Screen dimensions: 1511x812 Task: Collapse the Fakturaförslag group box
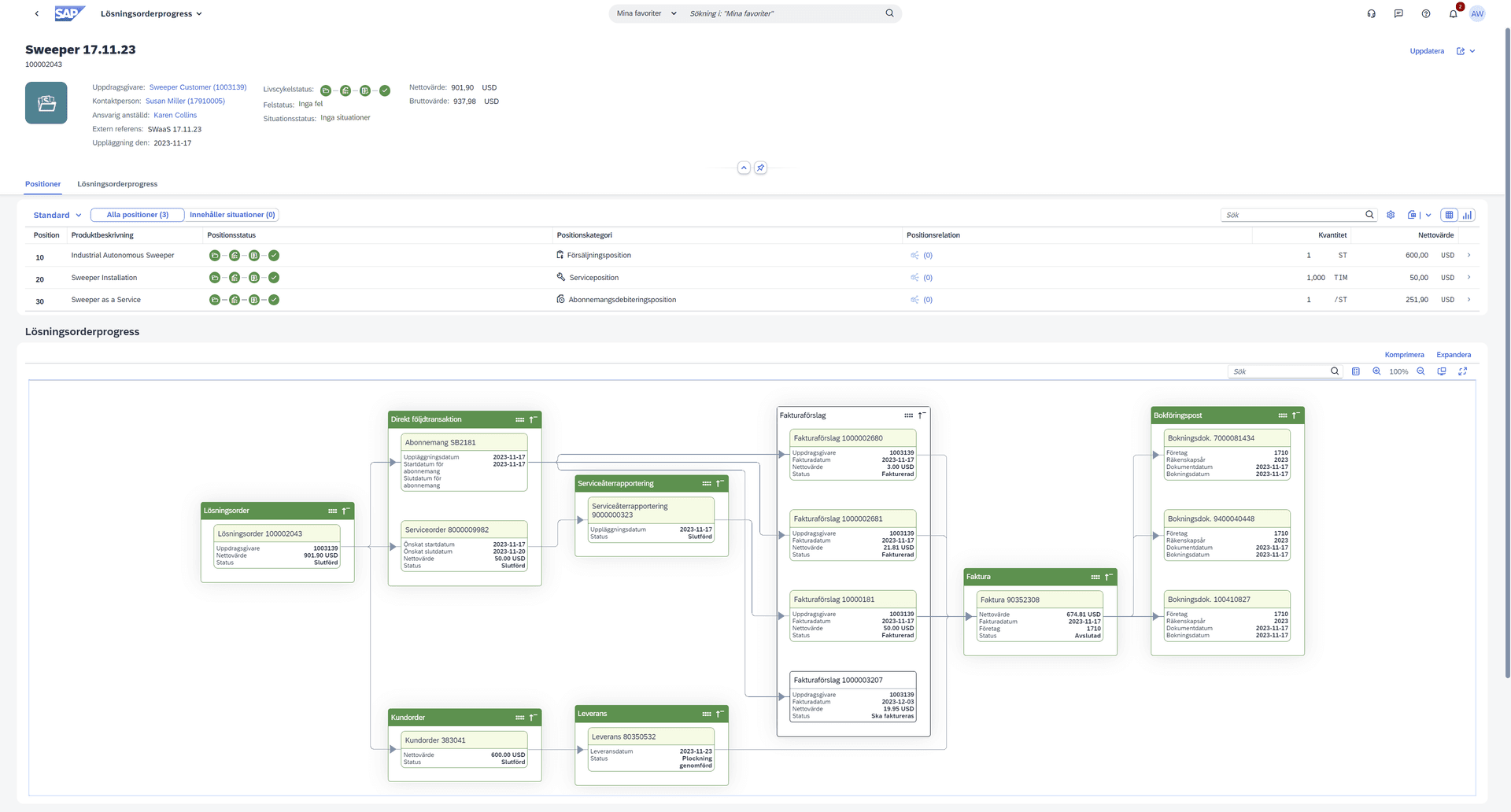(922, 415)
